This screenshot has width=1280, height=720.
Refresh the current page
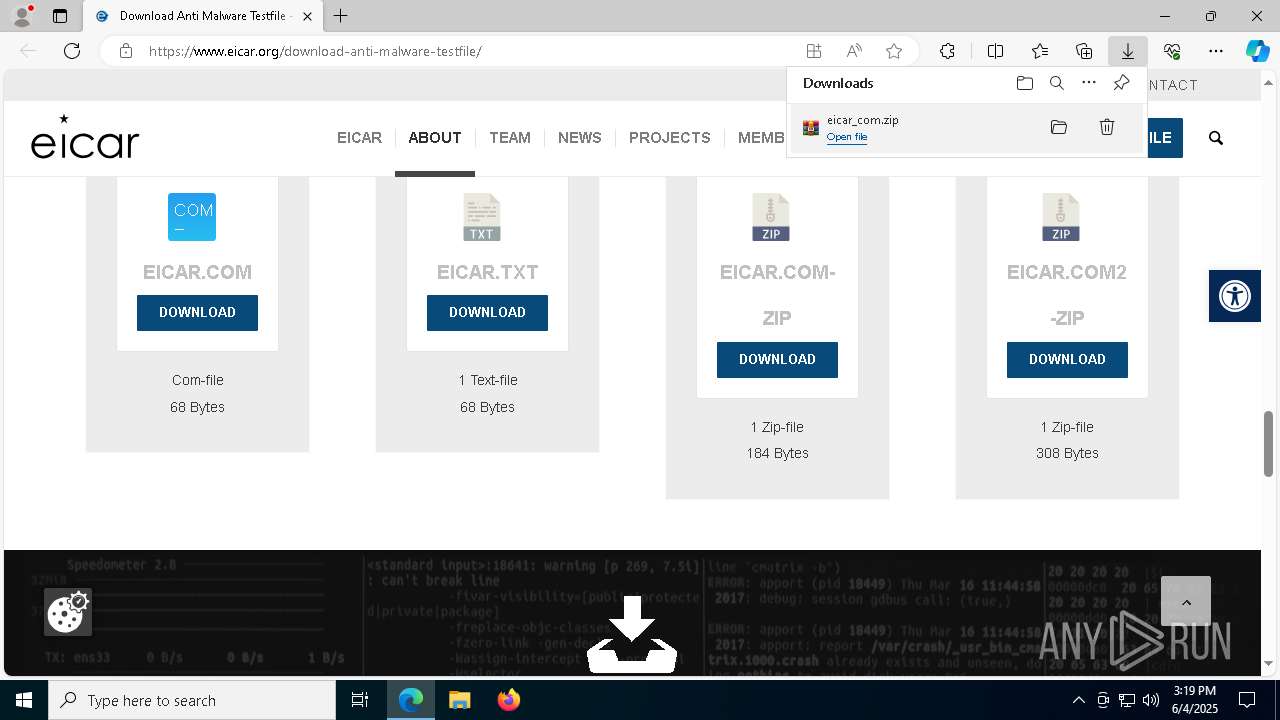72,51
